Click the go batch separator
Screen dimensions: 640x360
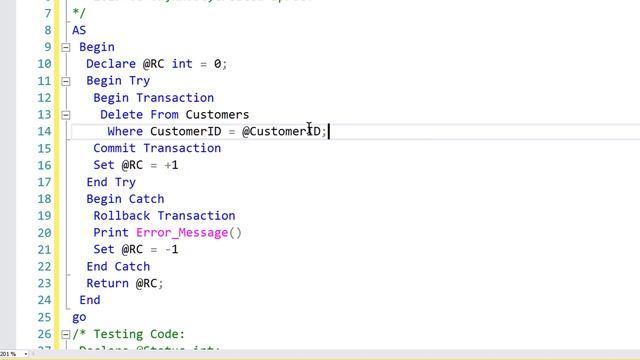[79, 318]
